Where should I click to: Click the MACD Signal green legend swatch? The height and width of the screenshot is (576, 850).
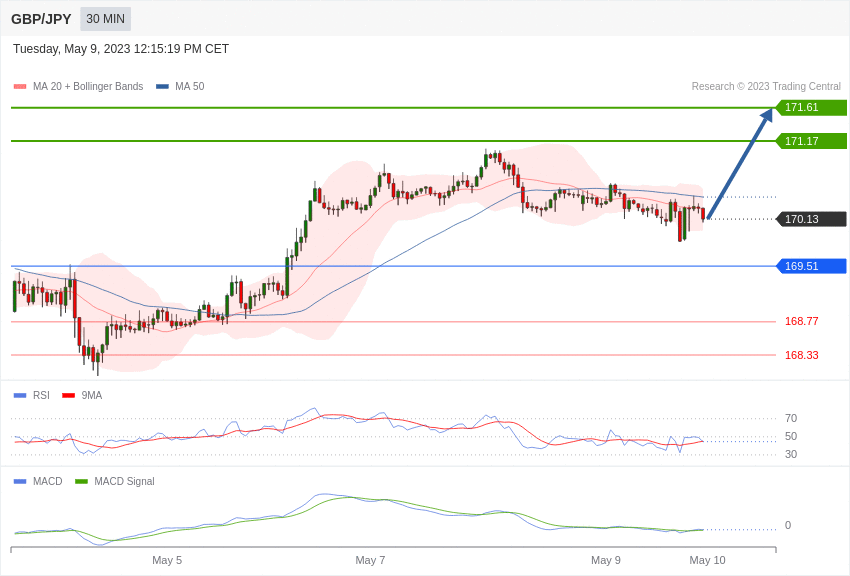click(x=81, y=481)
